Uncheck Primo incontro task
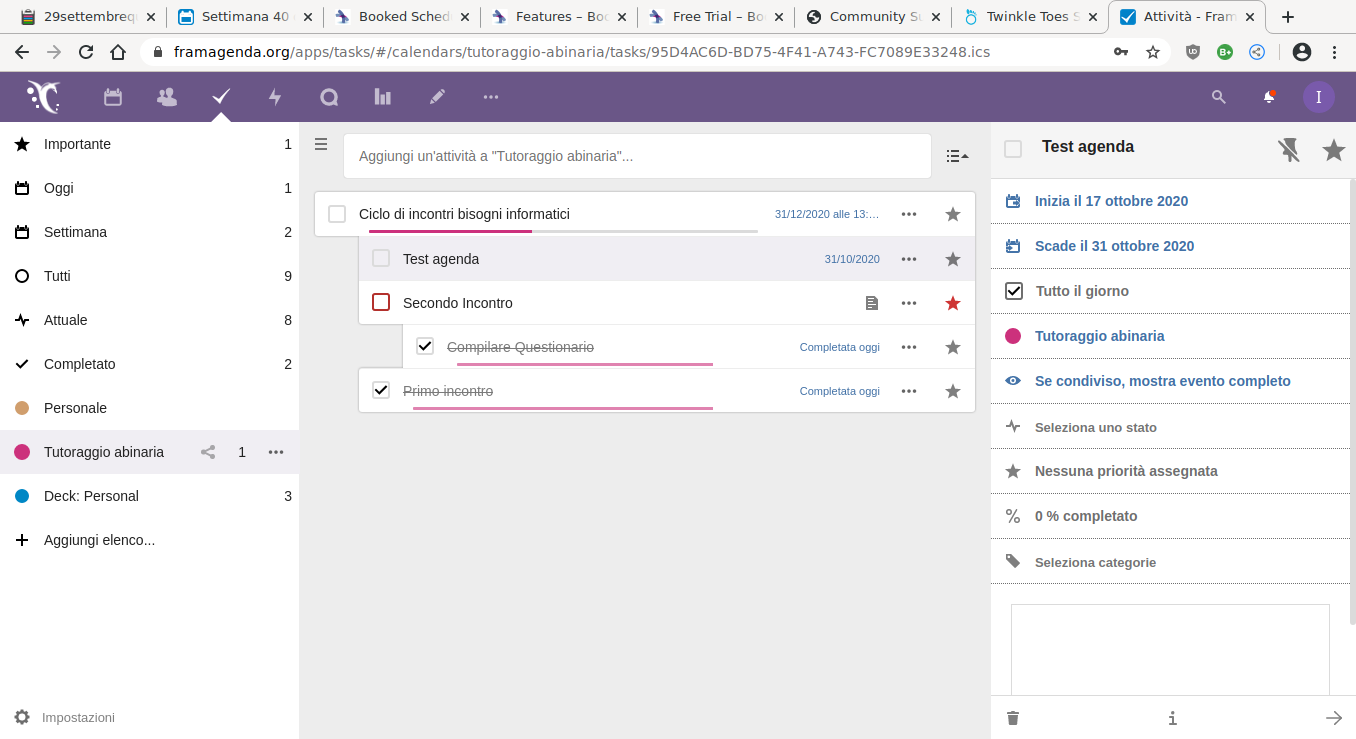 tap(381, 390)
